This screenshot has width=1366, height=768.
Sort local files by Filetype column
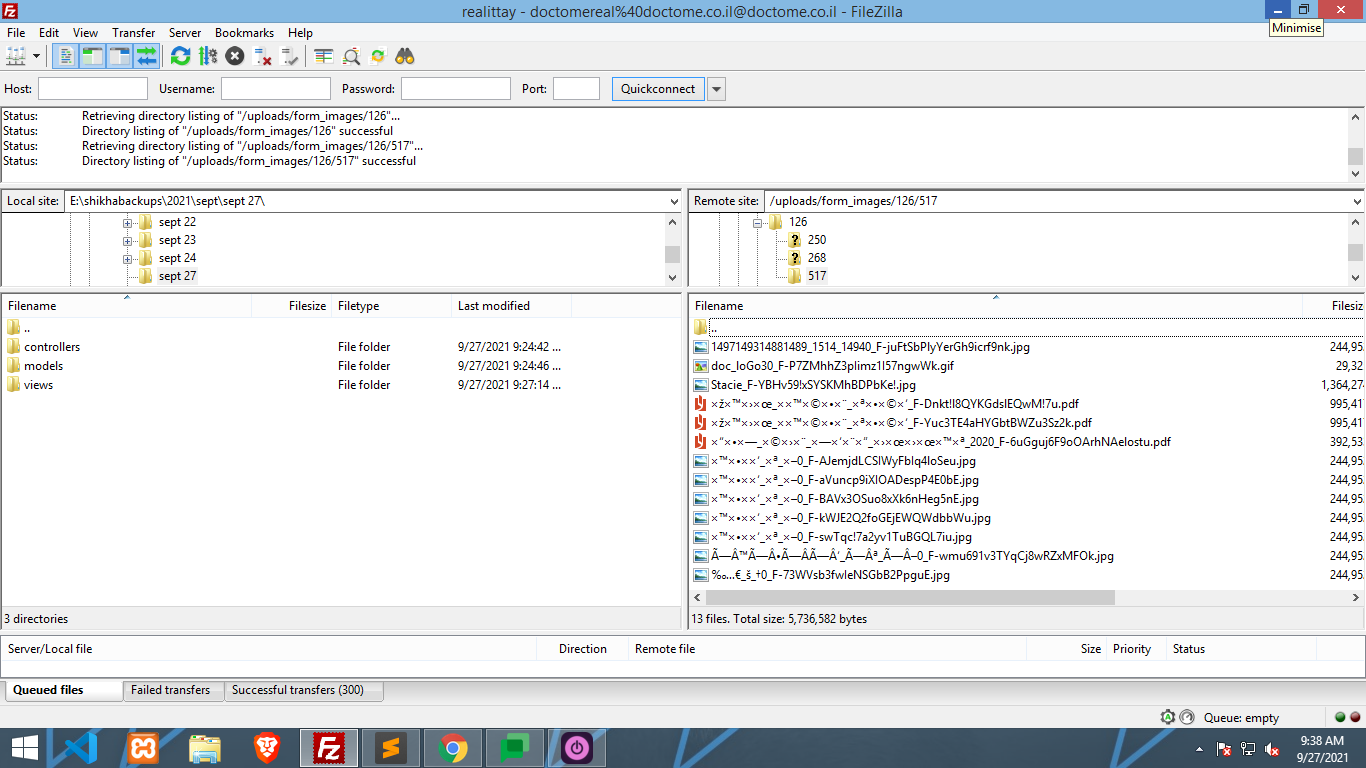pyautogui.click(x=392, y=306)
